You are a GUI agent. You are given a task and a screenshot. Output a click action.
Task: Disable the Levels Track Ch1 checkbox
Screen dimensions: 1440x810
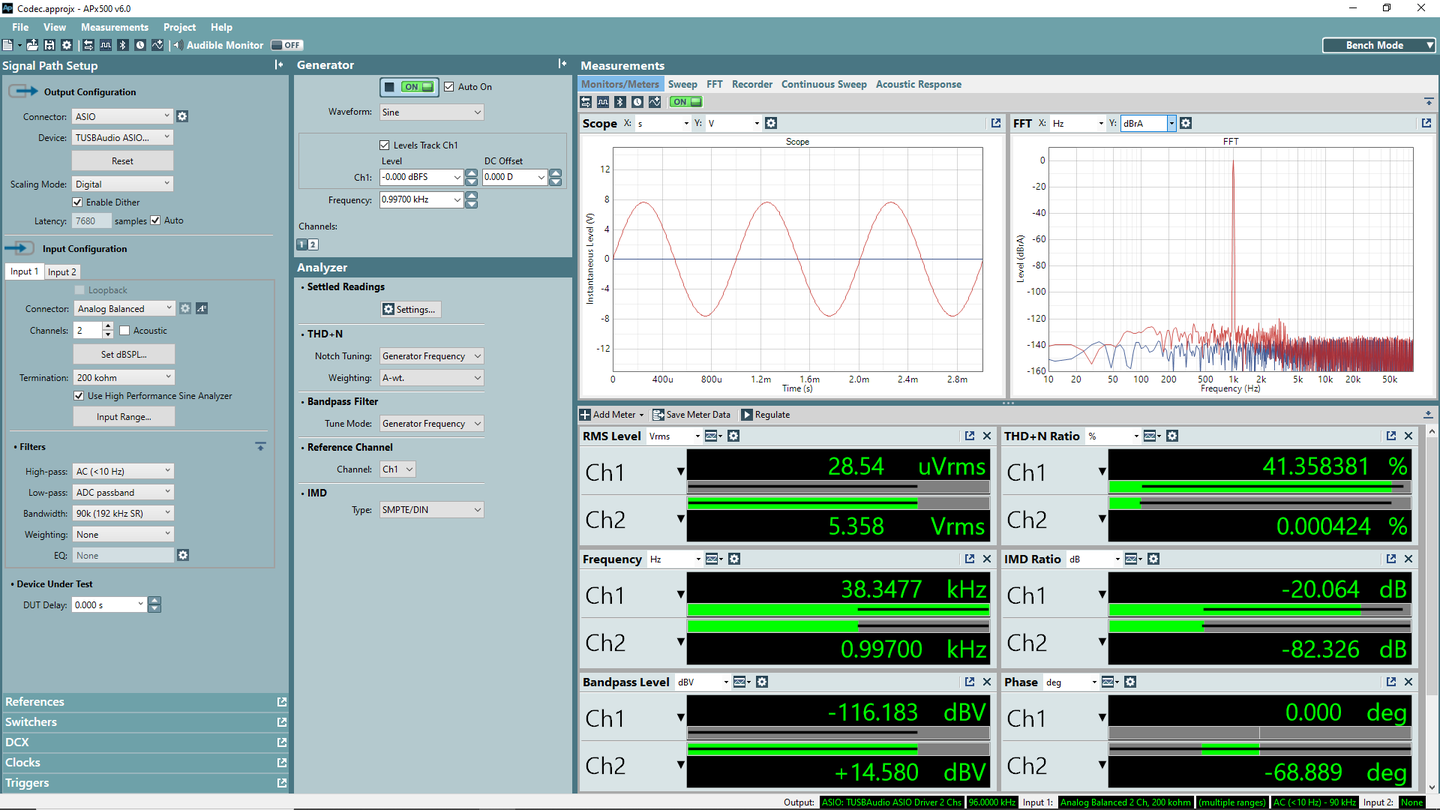(x=385, y=145)
